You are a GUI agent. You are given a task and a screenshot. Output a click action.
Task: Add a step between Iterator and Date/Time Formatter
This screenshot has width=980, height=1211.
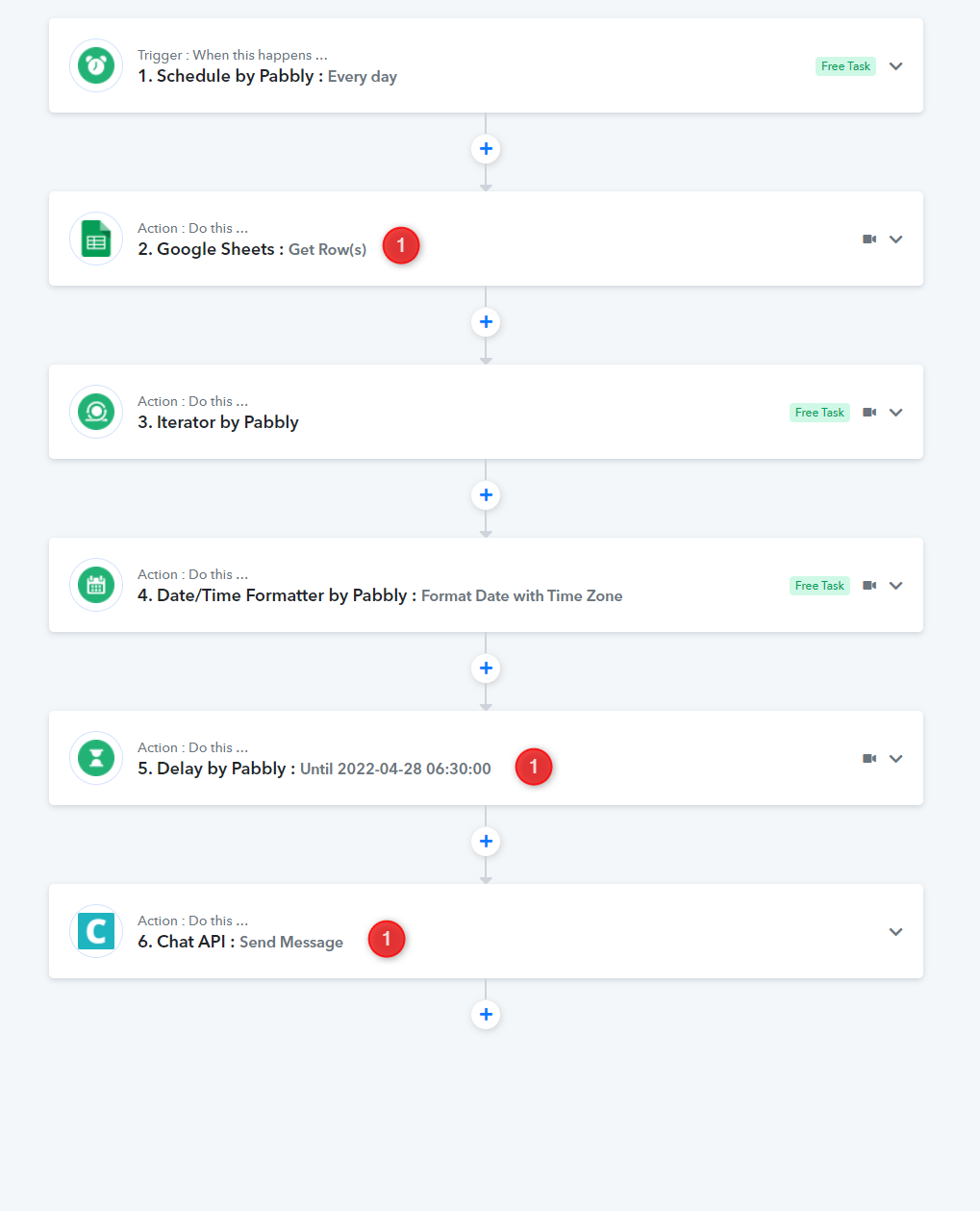[x=486, y=495]
